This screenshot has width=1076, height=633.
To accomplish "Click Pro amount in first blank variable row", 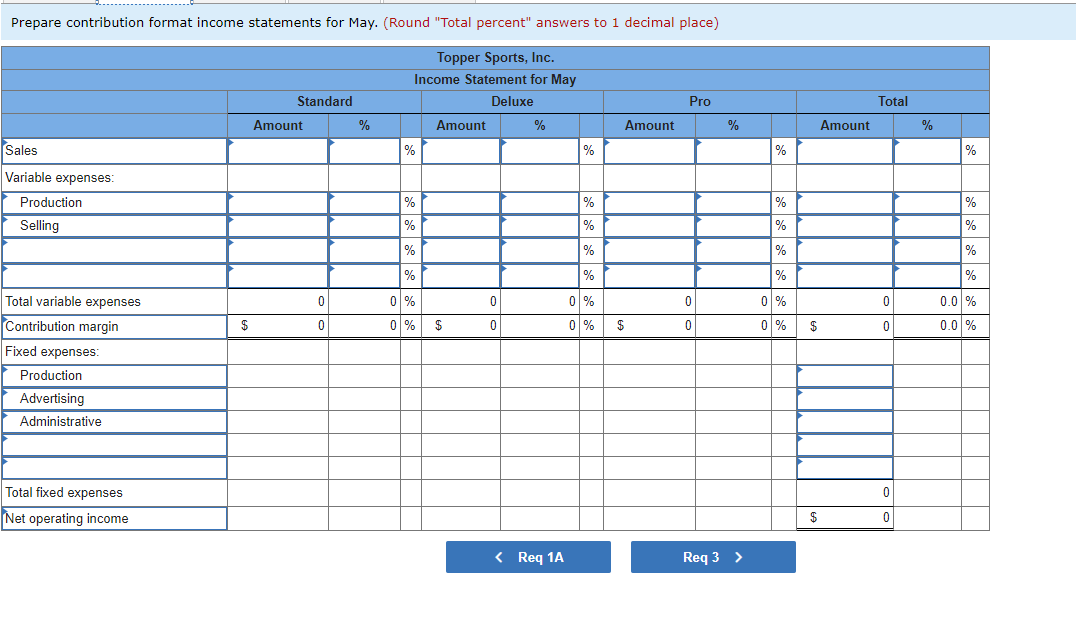I will [650, 251].
